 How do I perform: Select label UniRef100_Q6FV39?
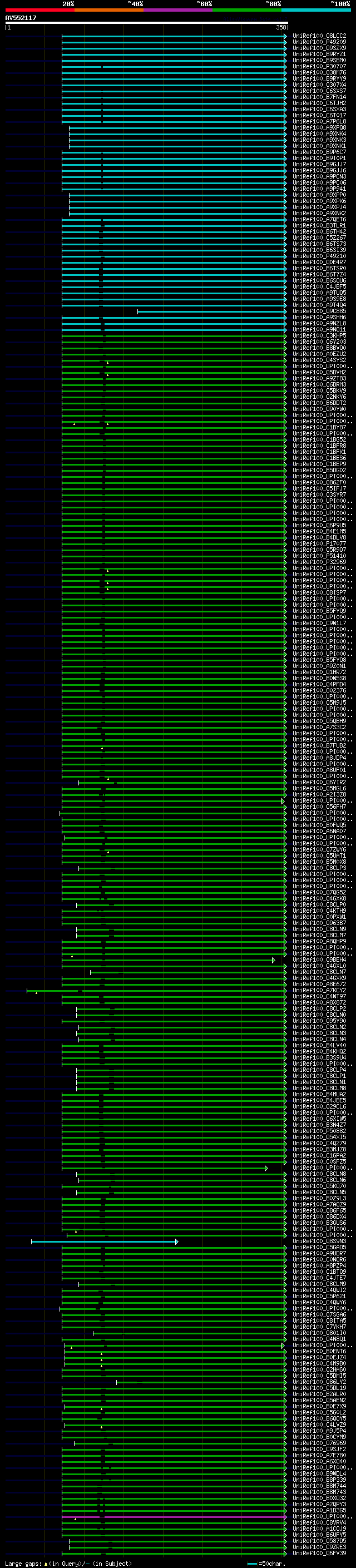319,1554
